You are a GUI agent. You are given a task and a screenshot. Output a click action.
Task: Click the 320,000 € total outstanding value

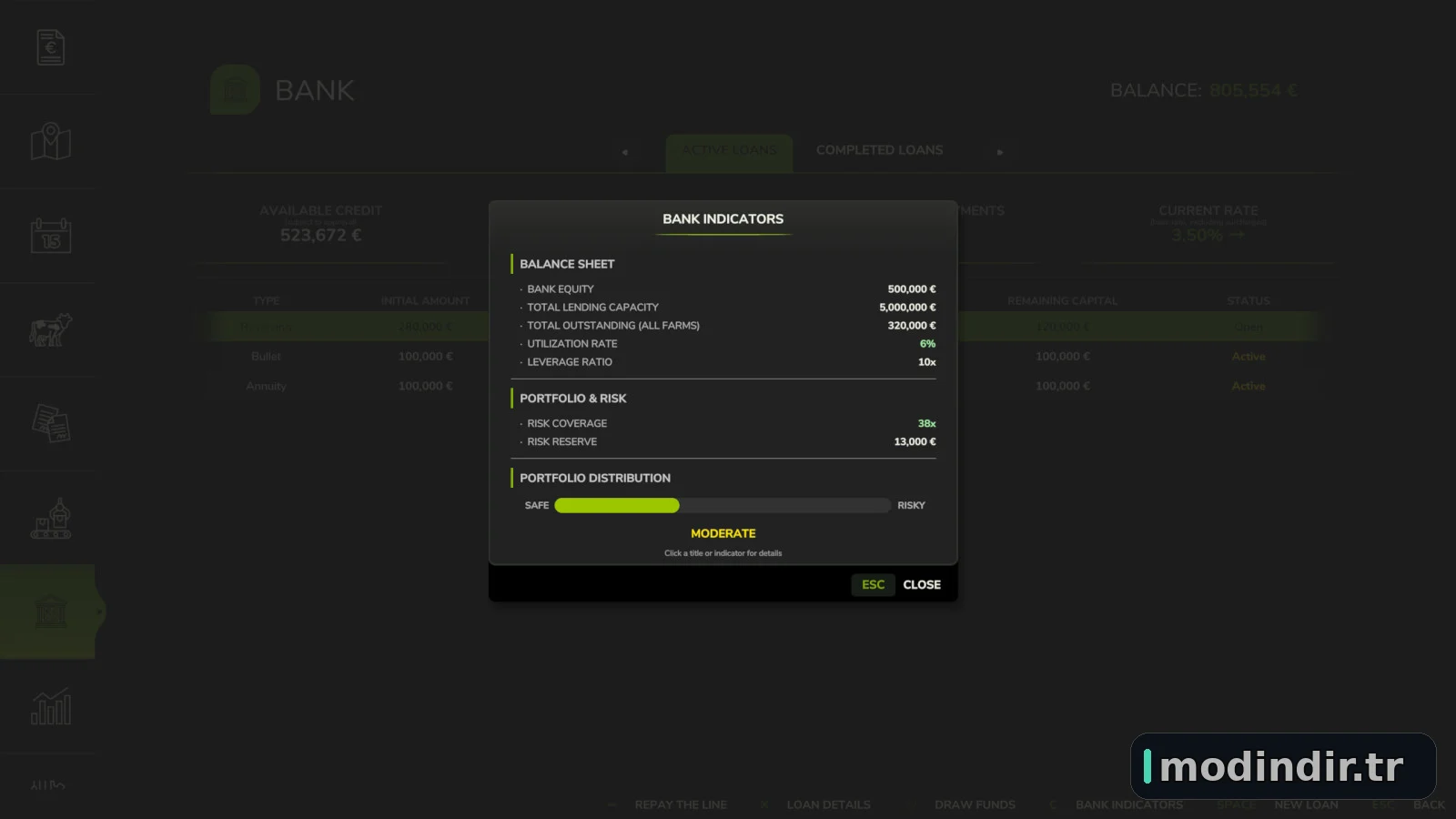tap(912, 325)
